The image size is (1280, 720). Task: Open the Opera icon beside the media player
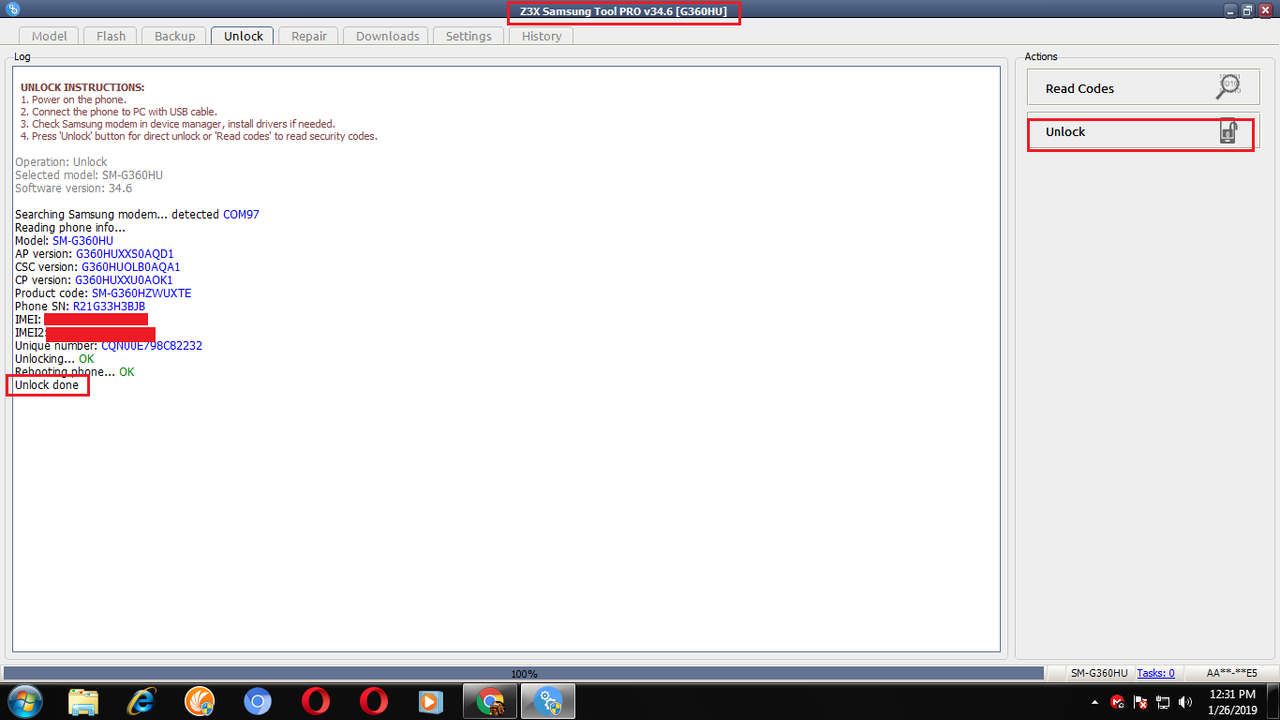tap(373, 701)
